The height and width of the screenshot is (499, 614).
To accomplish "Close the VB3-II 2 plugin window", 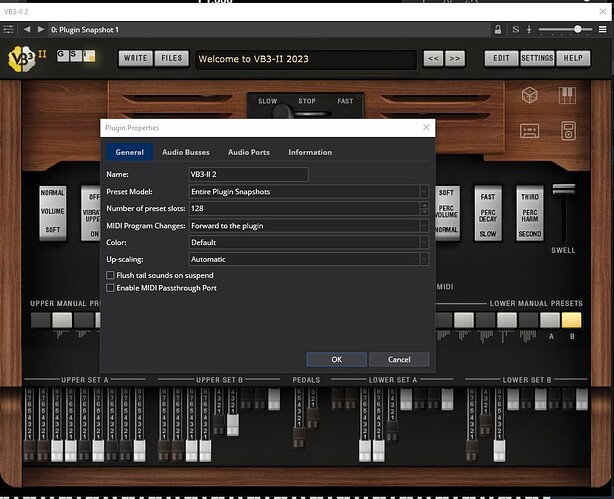I will click(x=603, y=11).
